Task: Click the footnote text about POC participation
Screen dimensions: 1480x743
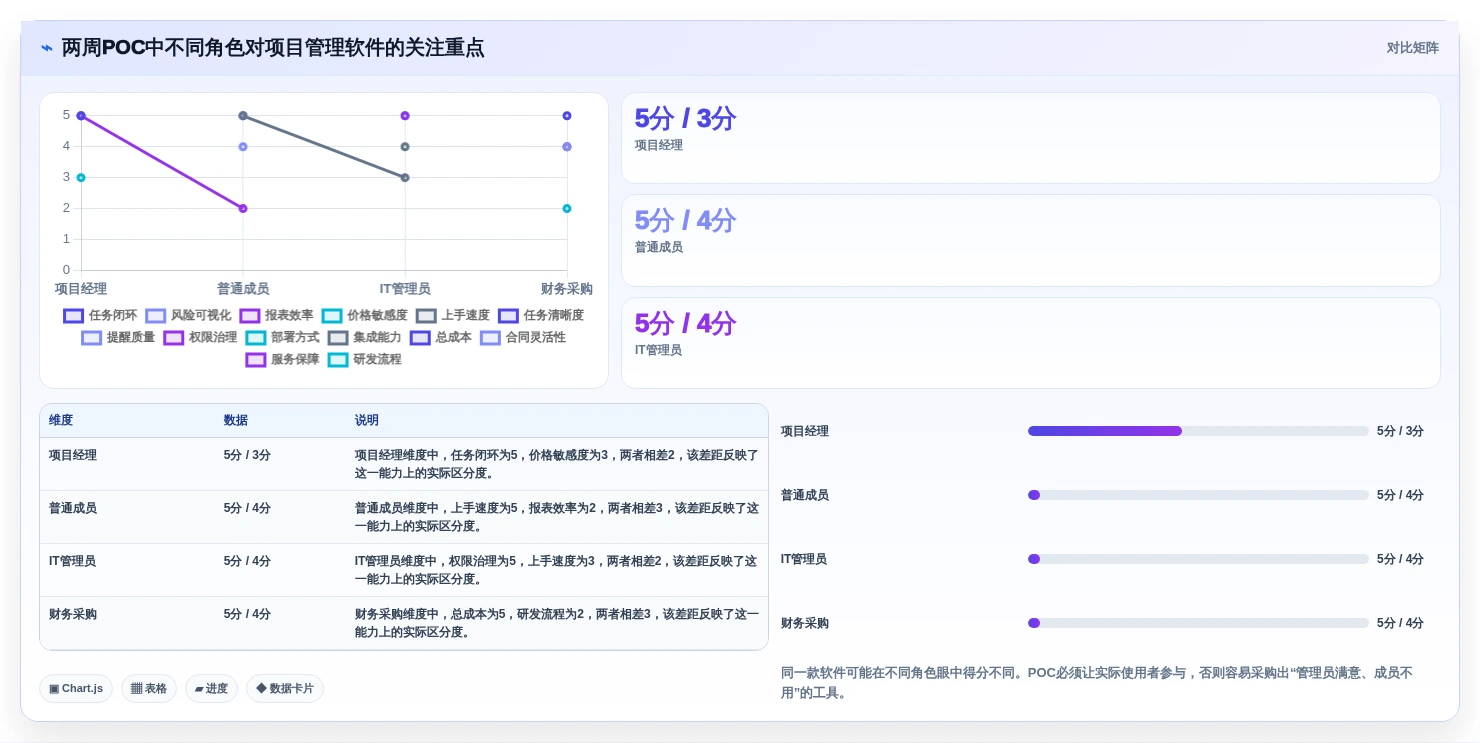Action: (x=1097, y=683)
